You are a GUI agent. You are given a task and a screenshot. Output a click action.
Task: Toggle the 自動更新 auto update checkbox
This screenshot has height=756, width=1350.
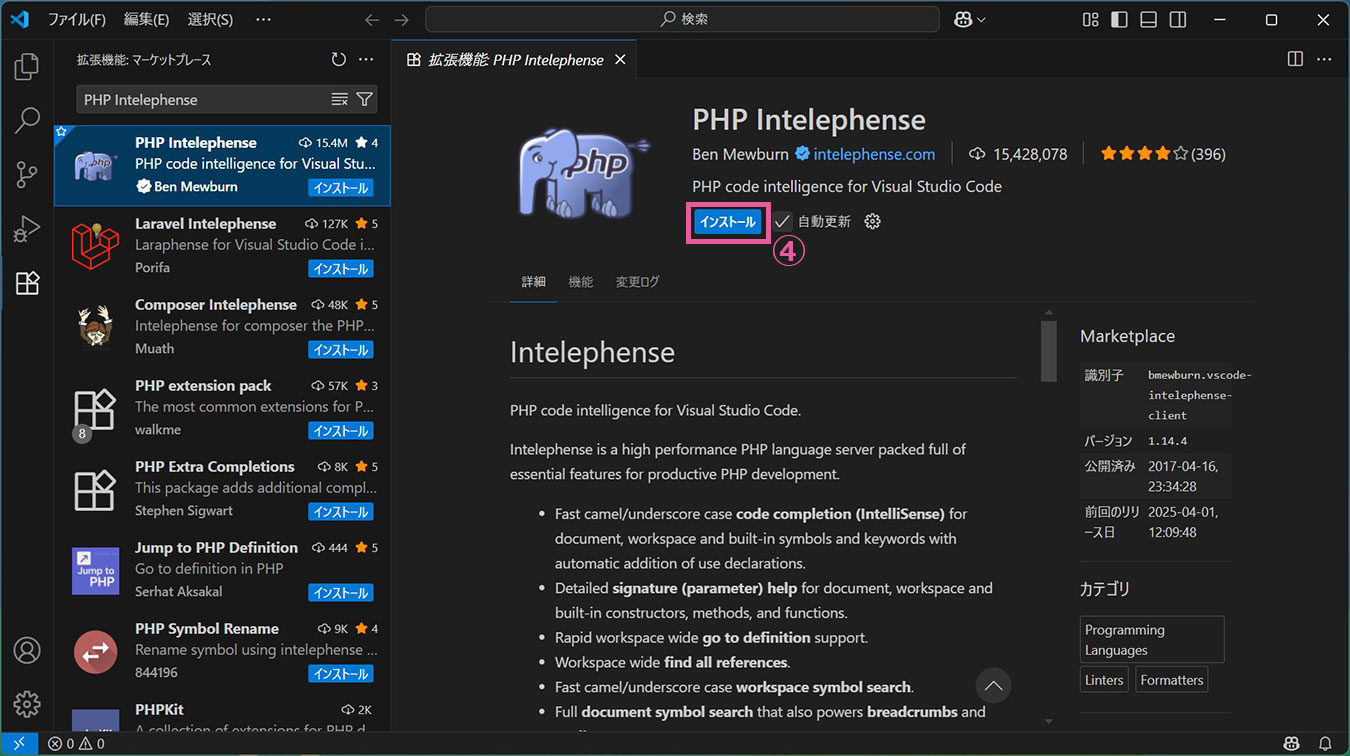782,221
